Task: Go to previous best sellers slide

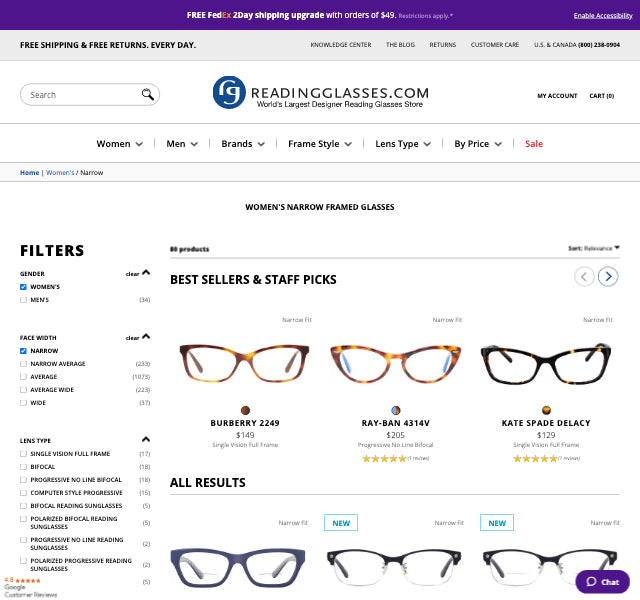Action: click(x=584, y=276)
